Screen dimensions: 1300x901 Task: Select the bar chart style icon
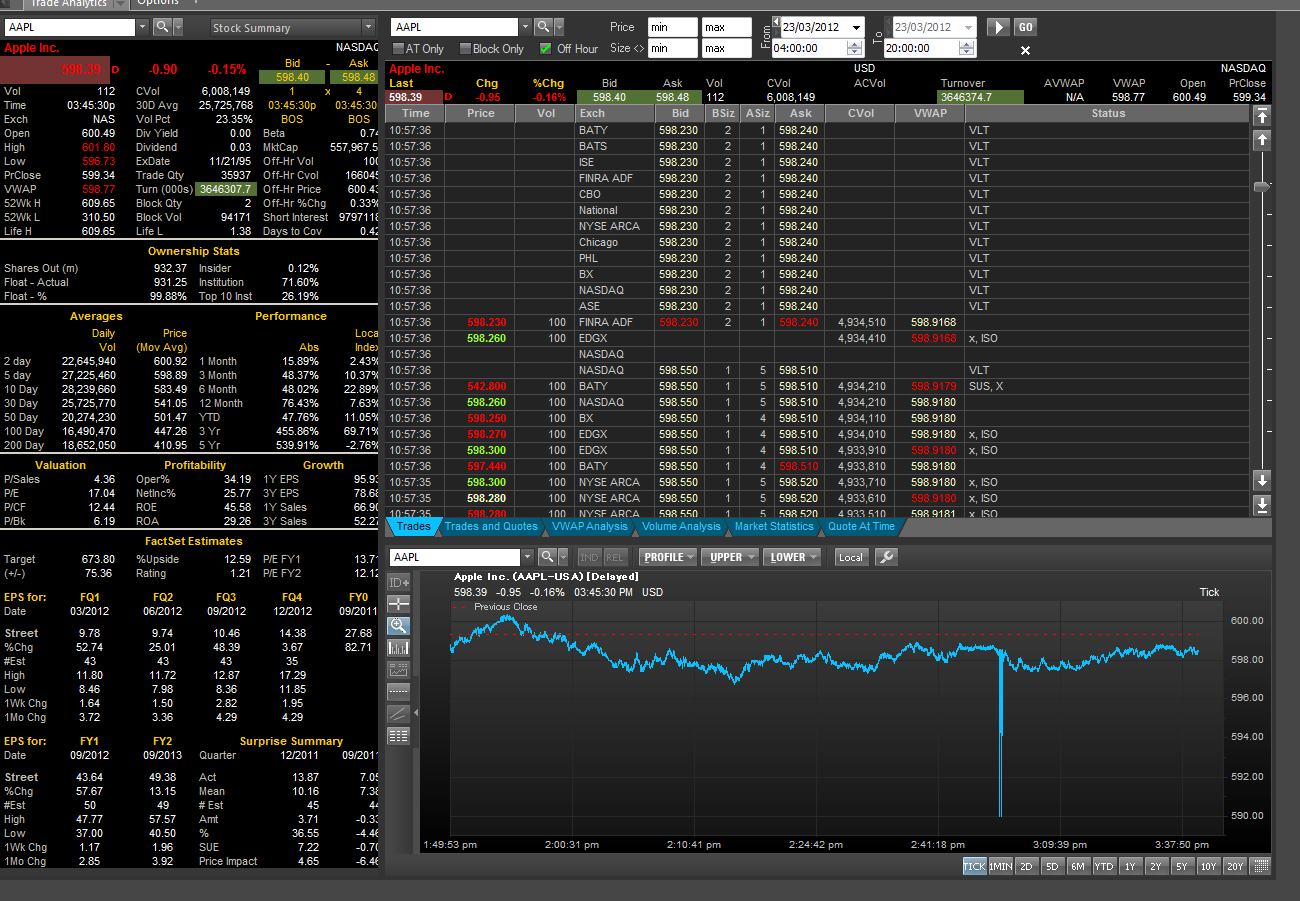(x=399, y=648)
